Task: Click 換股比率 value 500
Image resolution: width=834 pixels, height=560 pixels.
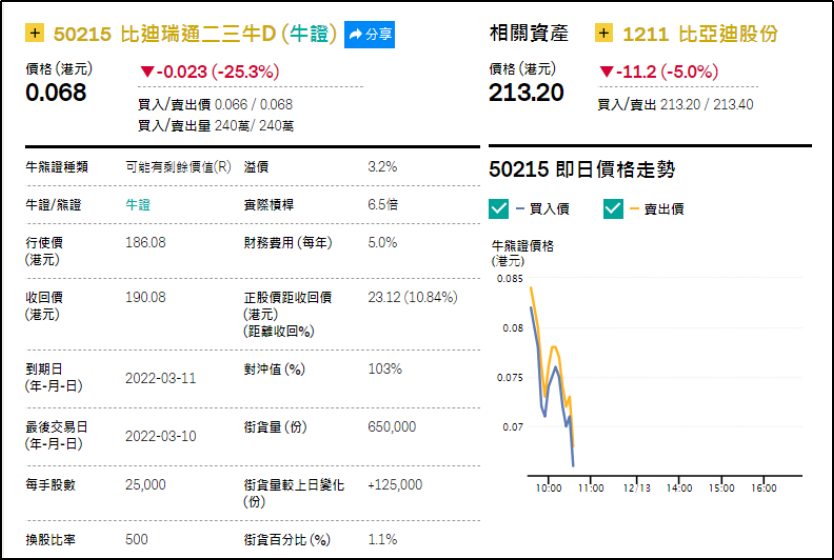Action: pos(137,539)
